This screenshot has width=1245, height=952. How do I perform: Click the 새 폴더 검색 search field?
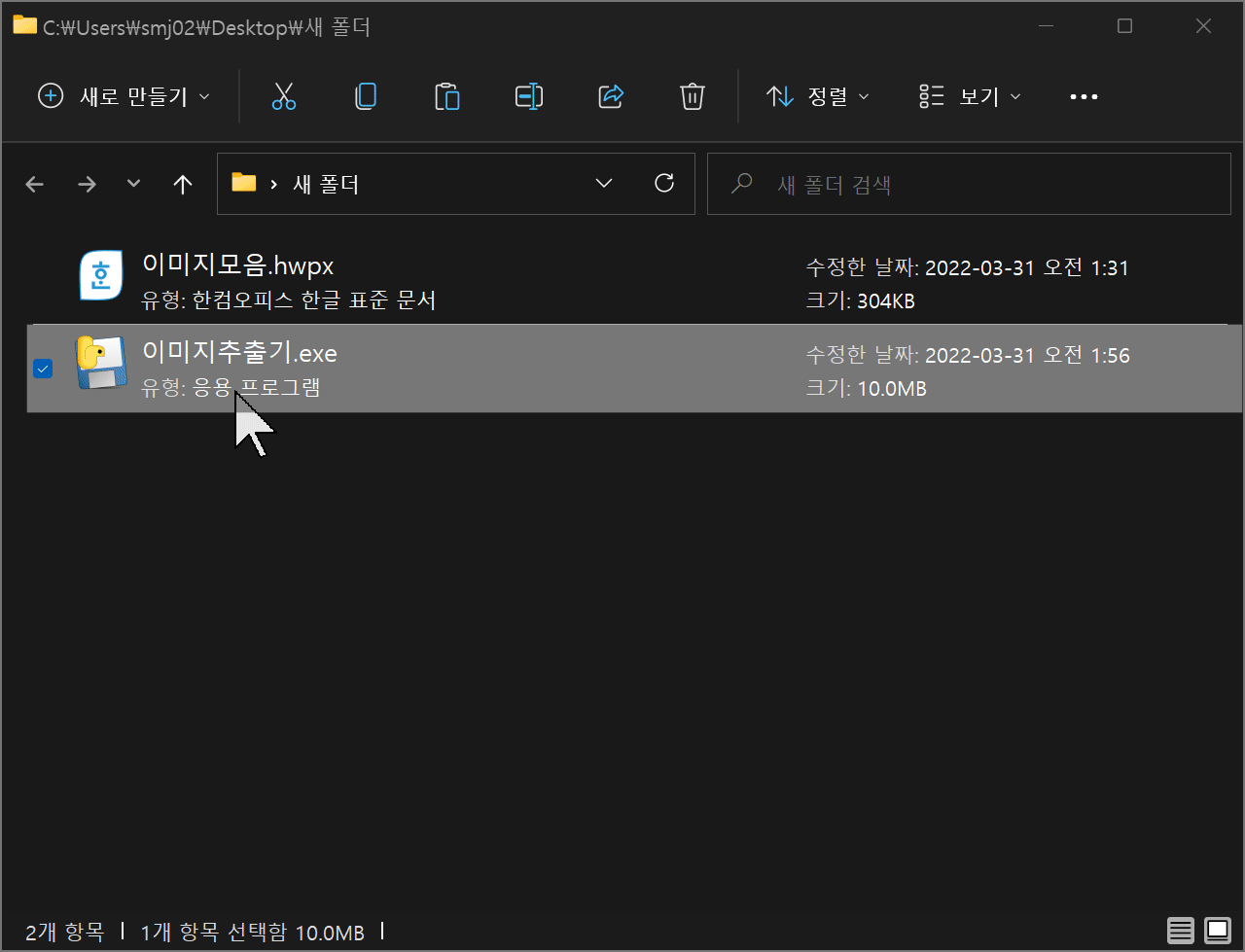(x=969, y=184)
